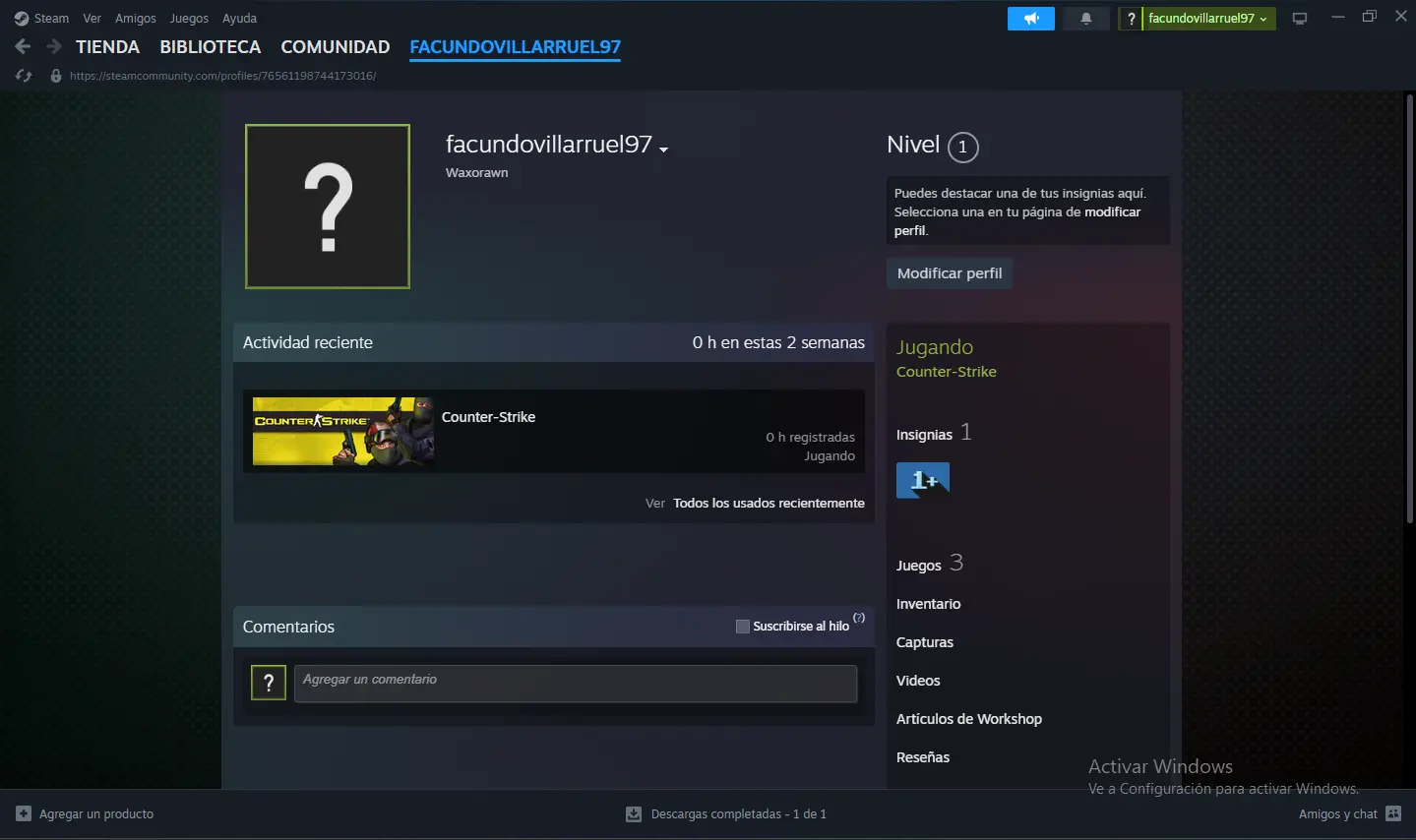The height and width of the screenshot is (840, 1416).
Task: Click the steamcommunity profile URL in the address bar
Action: 223,76
